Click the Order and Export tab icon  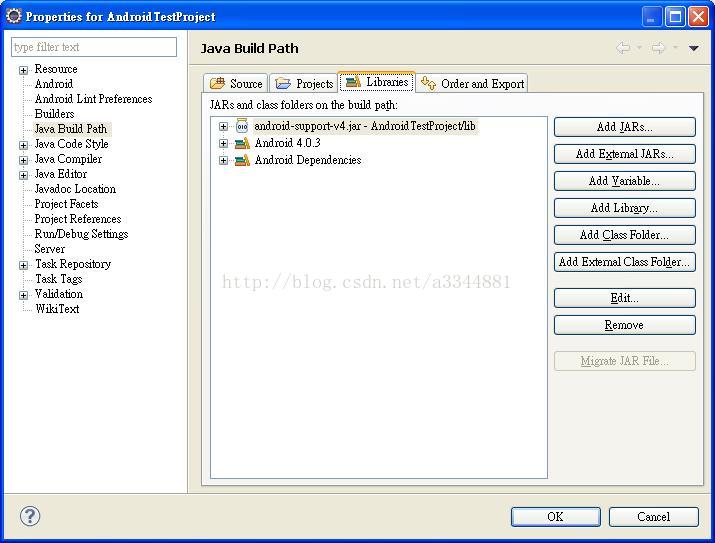point(428,83)
